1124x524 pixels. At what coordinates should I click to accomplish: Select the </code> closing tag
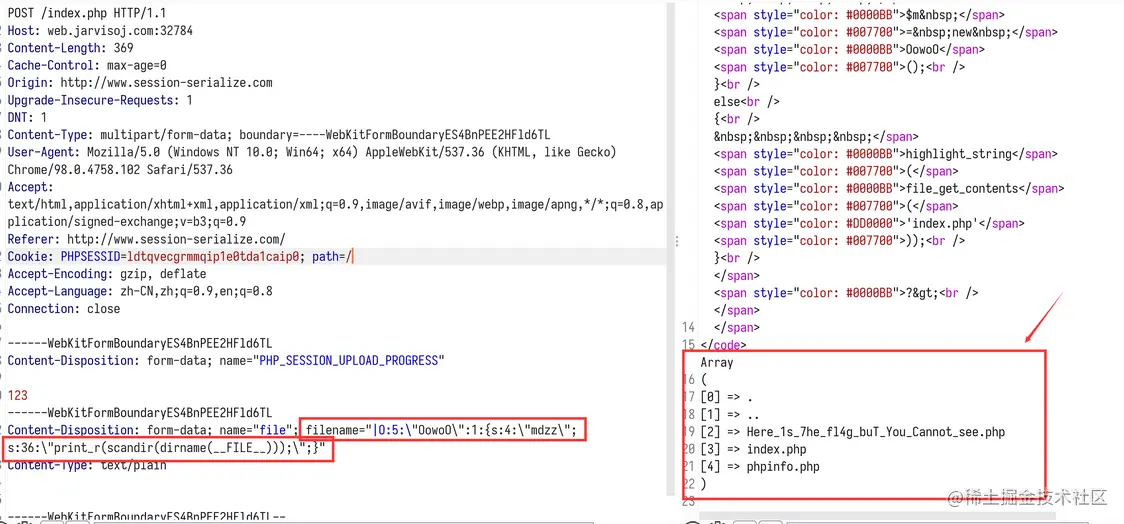[723, 345]
